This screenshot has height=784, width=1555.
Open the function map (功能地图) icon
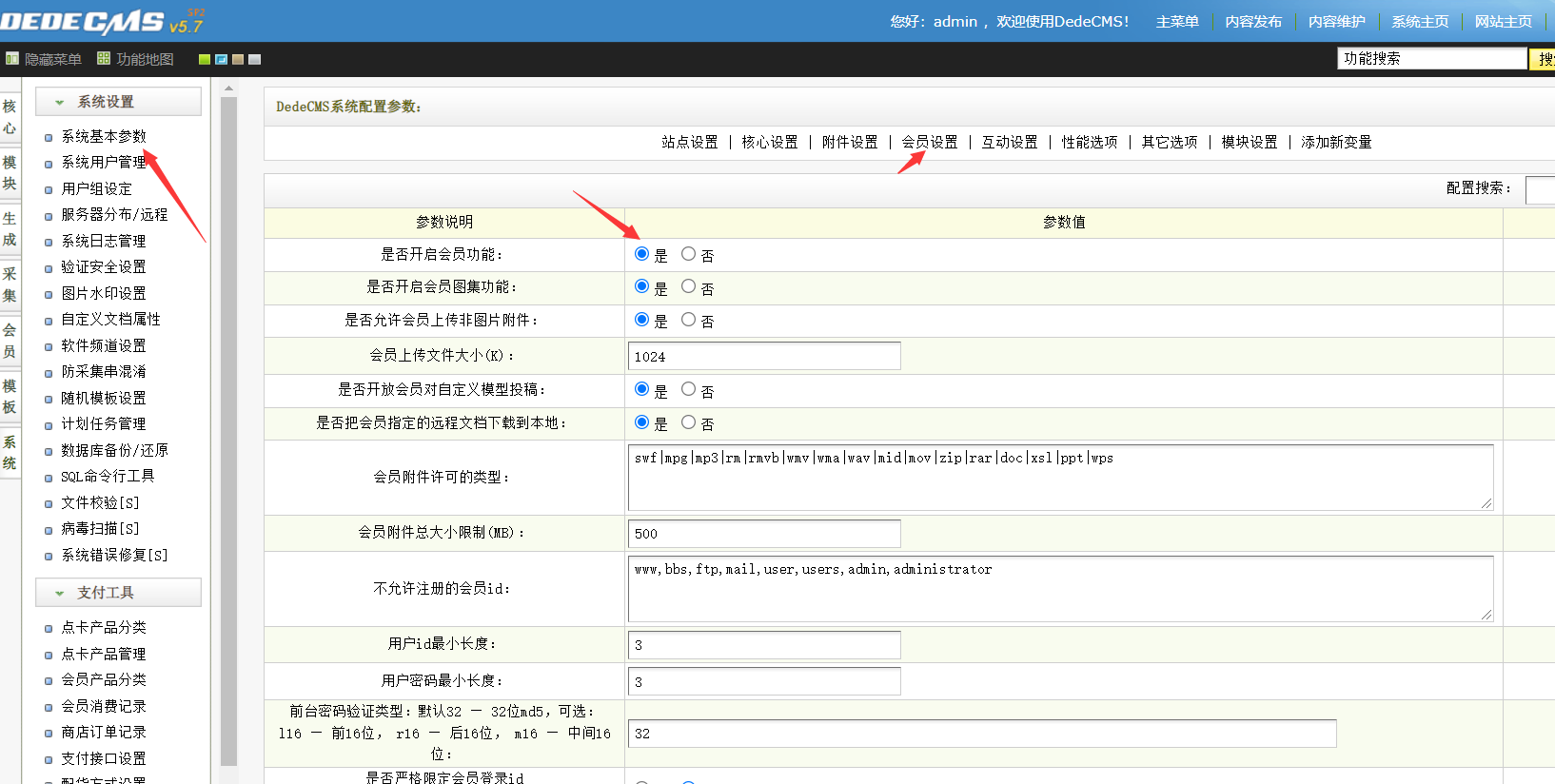pyautogui.click(x=104, y=59)
